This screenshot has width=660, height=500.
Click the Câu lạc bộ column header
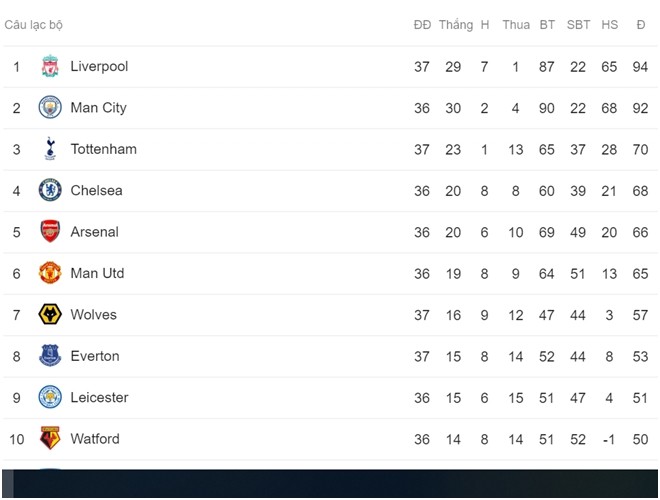(x=34, y=25)
